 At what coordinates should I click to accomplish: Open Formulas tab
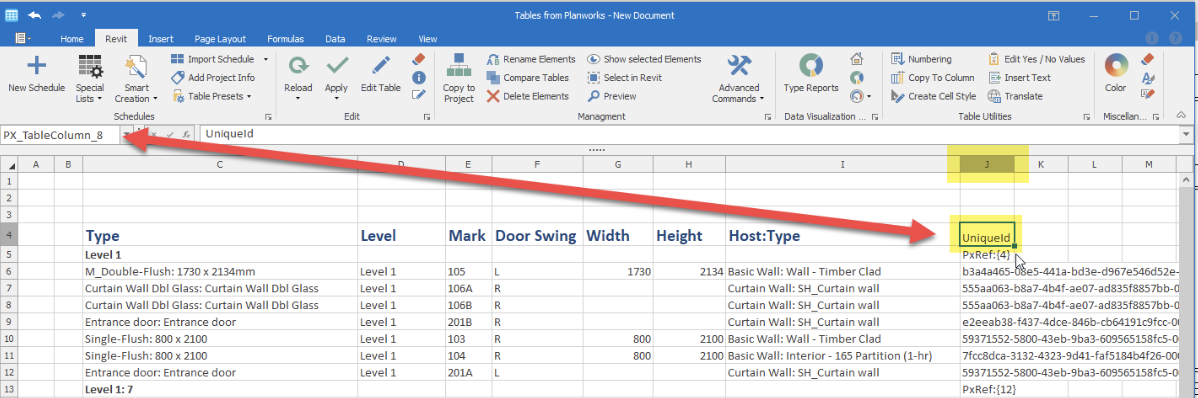pos(286,39)
